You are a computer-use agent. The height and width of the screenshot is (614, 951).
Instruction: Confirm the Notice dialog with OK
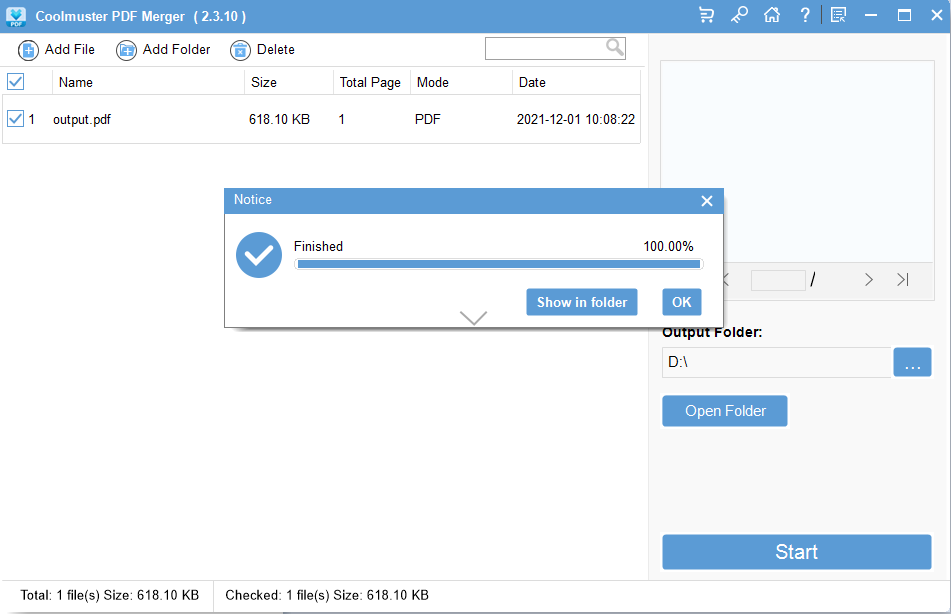pyautogui.click(x=682, y=302)
